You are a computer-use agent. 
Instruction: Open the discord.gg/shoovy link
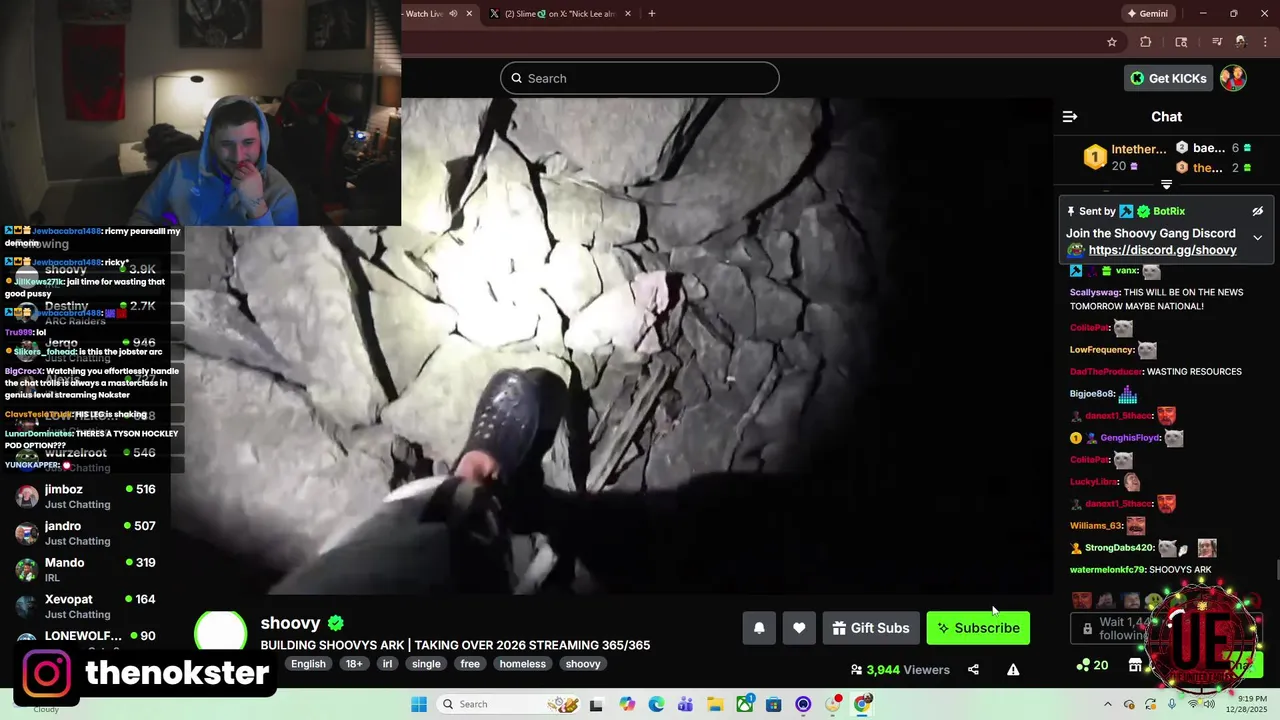[1162, 250]
